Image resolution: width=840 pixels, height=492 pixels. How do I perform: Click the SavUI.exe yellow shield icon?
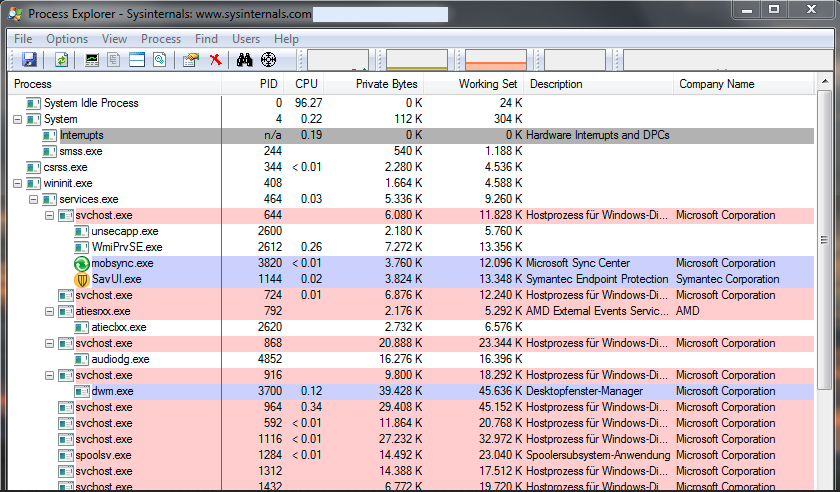(81, 279)
